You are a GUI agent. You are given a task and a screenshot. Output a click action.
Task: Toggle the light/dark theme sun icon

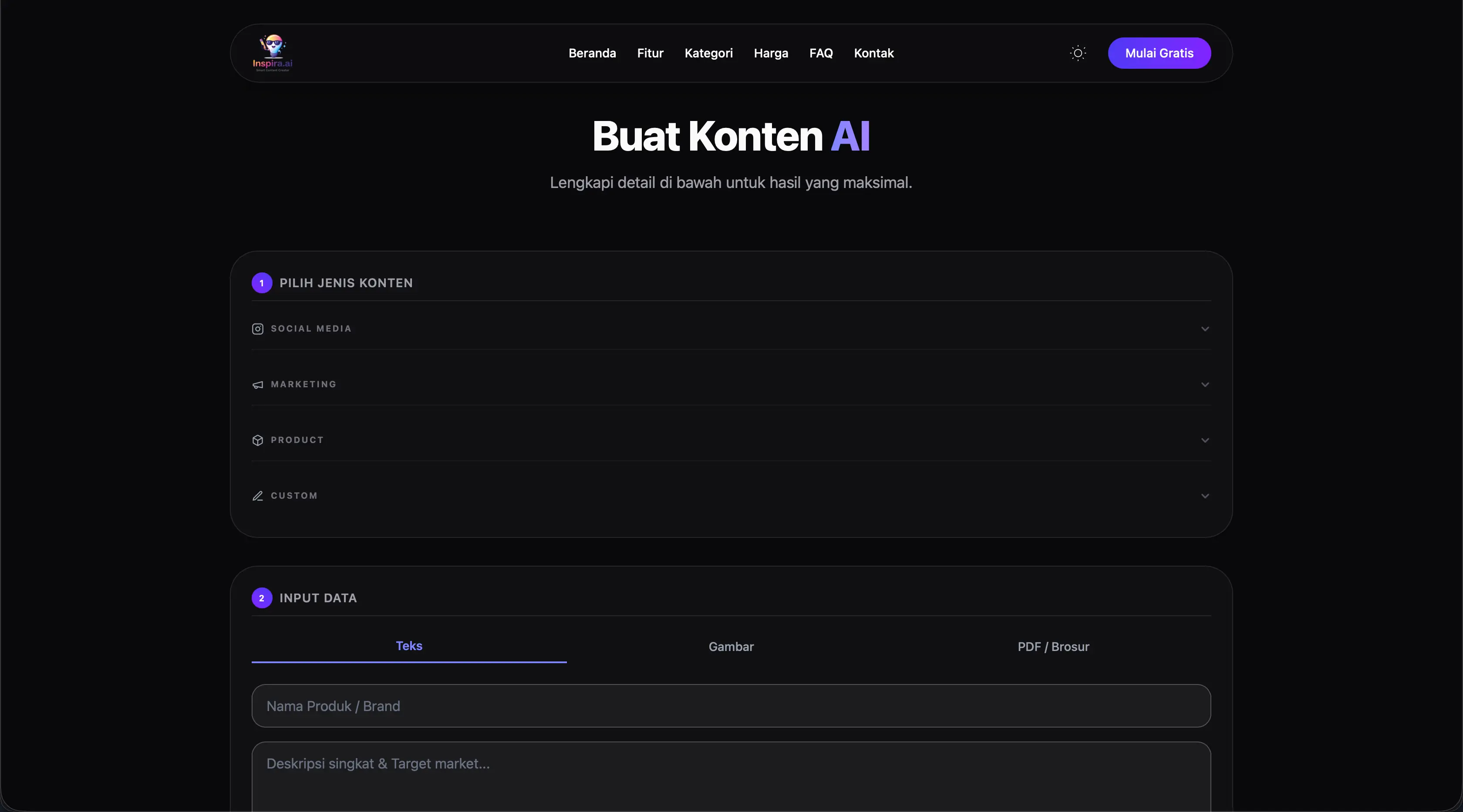tap(1077, 54)
